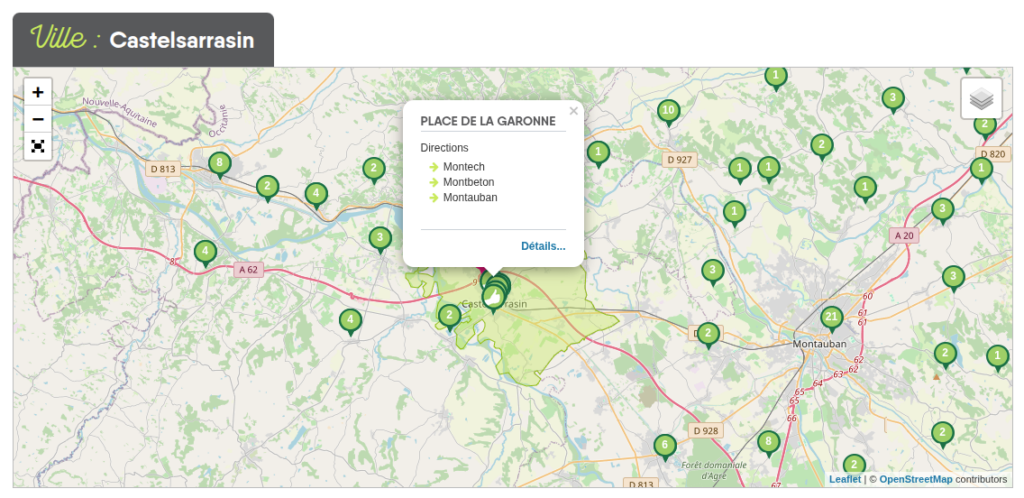Viewport: 1024px width, 498px height.
Task: Click marker 4 above the A 62 label
Action: [x=205, y=251]
